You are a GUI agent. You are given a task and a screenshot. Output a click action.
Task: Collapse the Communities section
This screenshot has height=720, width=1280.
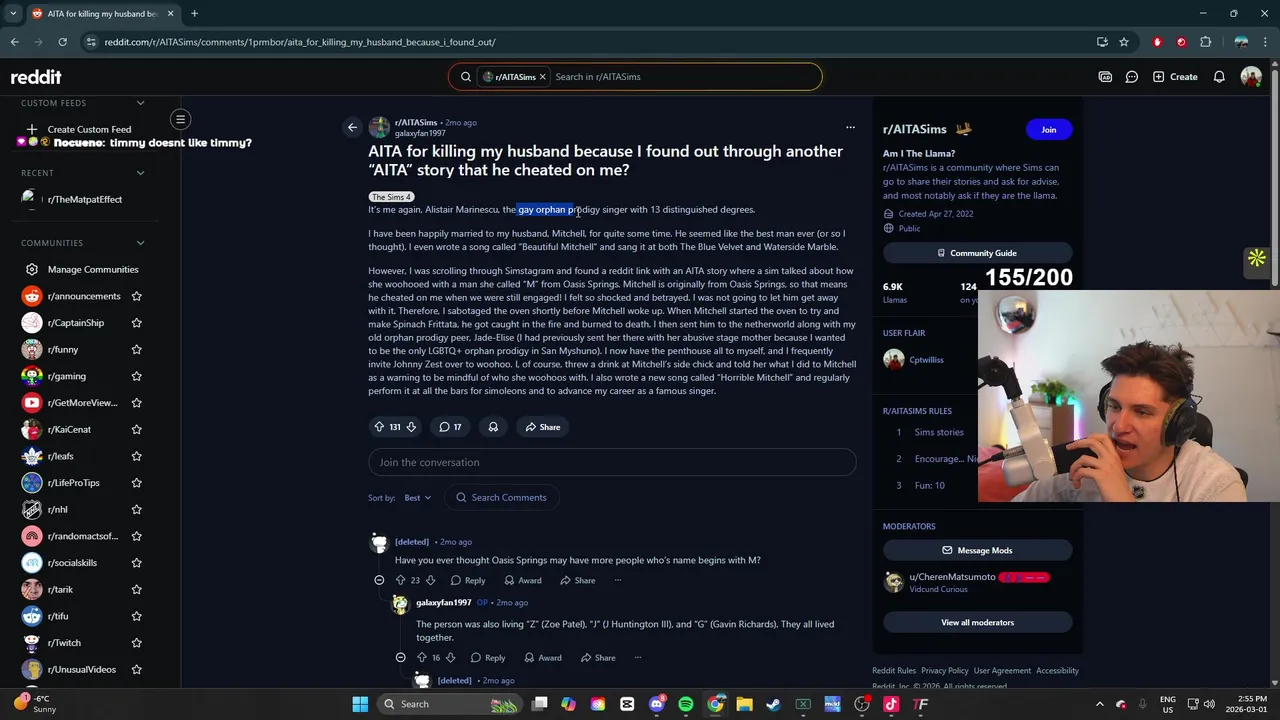[x=140, y=243]
